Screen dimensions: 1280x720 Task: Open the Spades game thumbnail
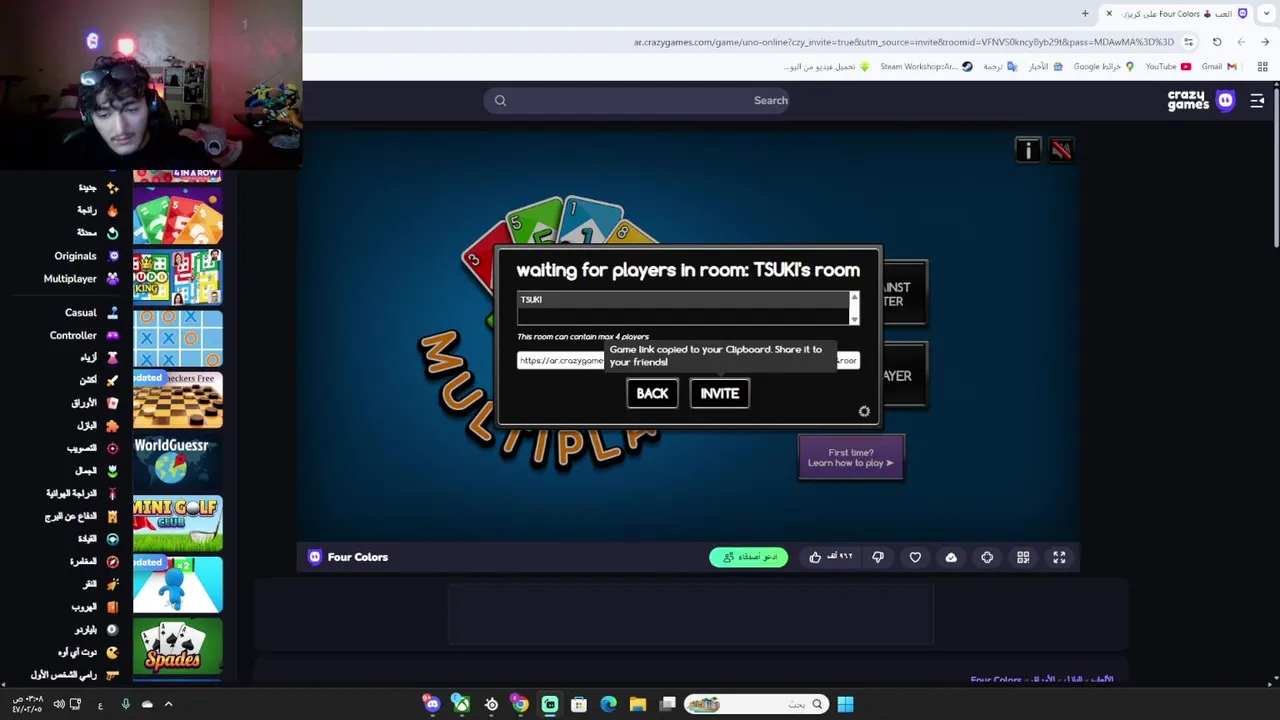click(178, 647)
